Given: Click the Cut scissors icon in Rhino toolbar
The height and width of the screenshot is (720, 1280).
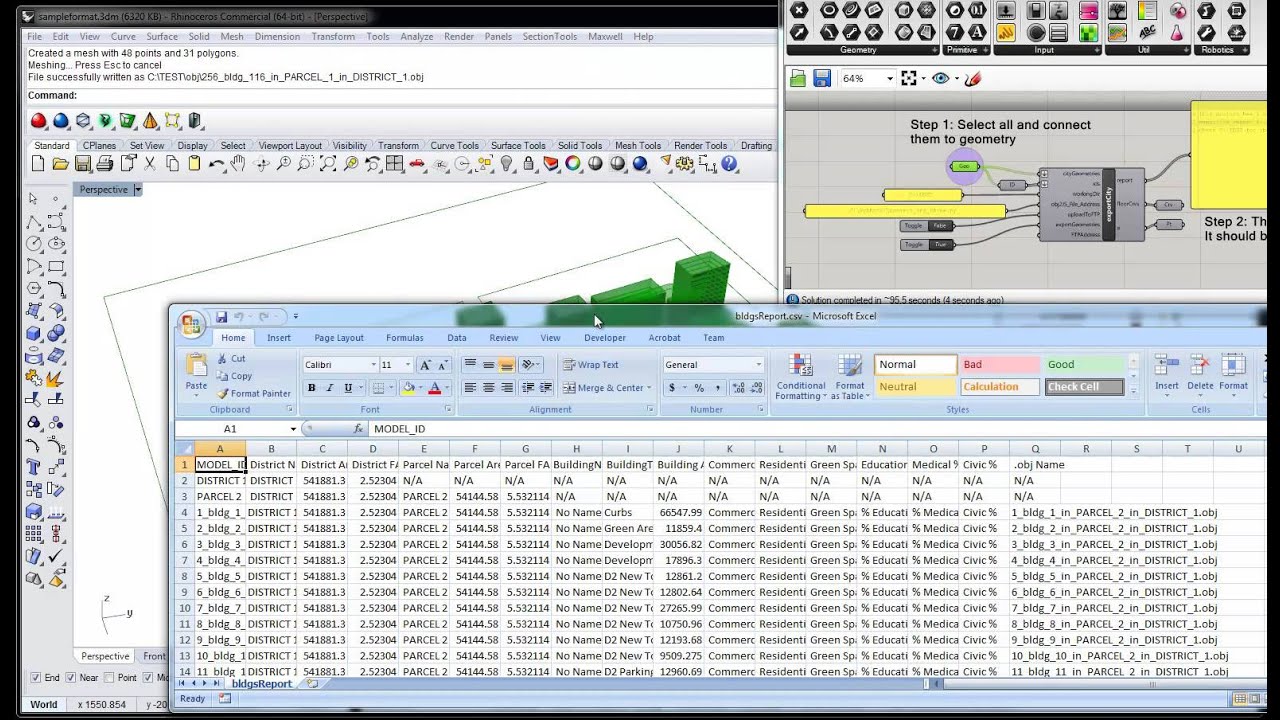Looking at the screenshot, I should [150, 164].
